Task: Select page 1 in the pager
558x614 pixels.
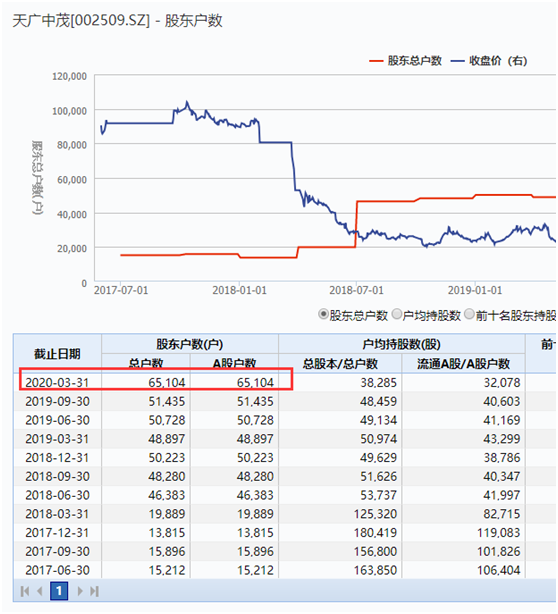Action: click(x=59, y=591)
